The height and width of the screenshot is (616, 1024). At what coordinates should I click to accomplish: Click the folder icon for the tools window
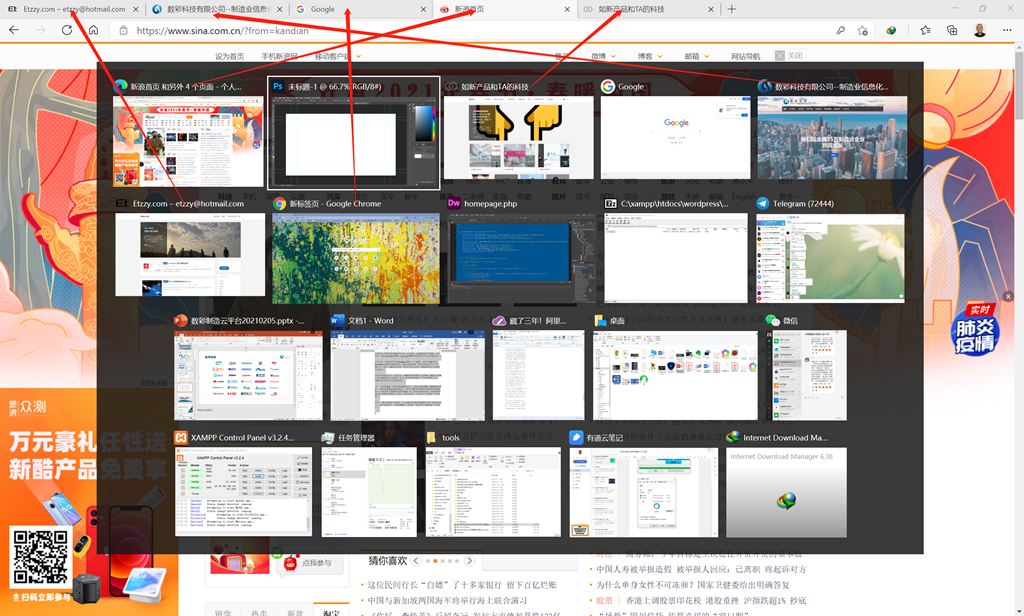point(431,437)
